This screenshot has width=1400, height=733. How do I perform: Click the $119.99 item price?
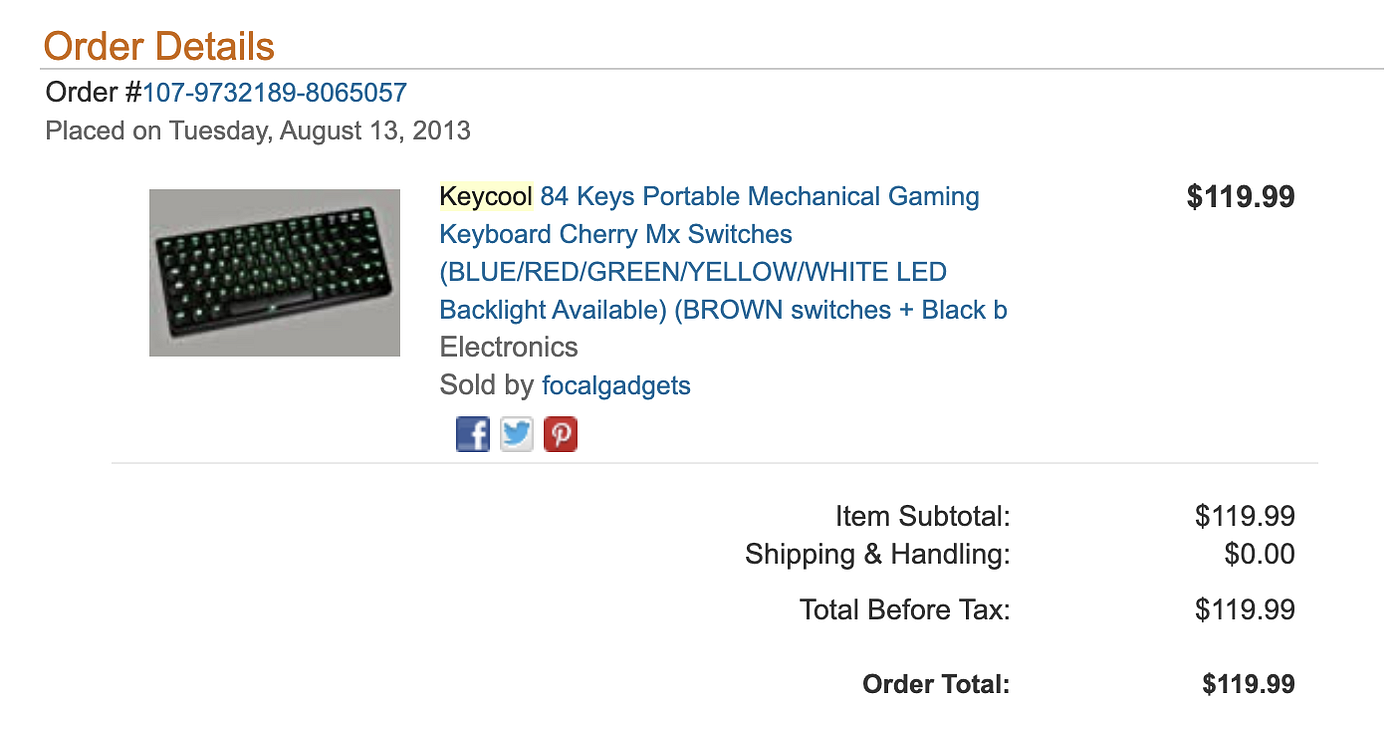[x=1240, y=196]
